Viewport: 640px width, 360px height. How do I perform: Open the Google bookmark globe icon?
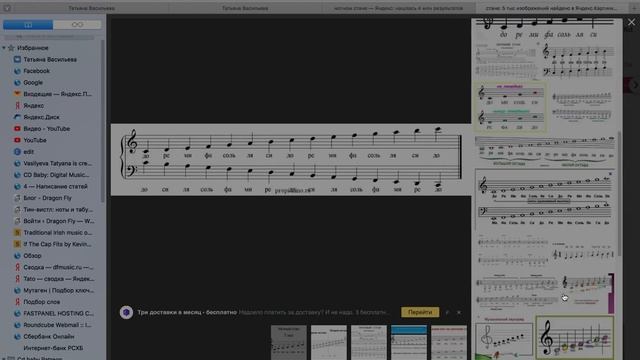(x=17, y=82)
